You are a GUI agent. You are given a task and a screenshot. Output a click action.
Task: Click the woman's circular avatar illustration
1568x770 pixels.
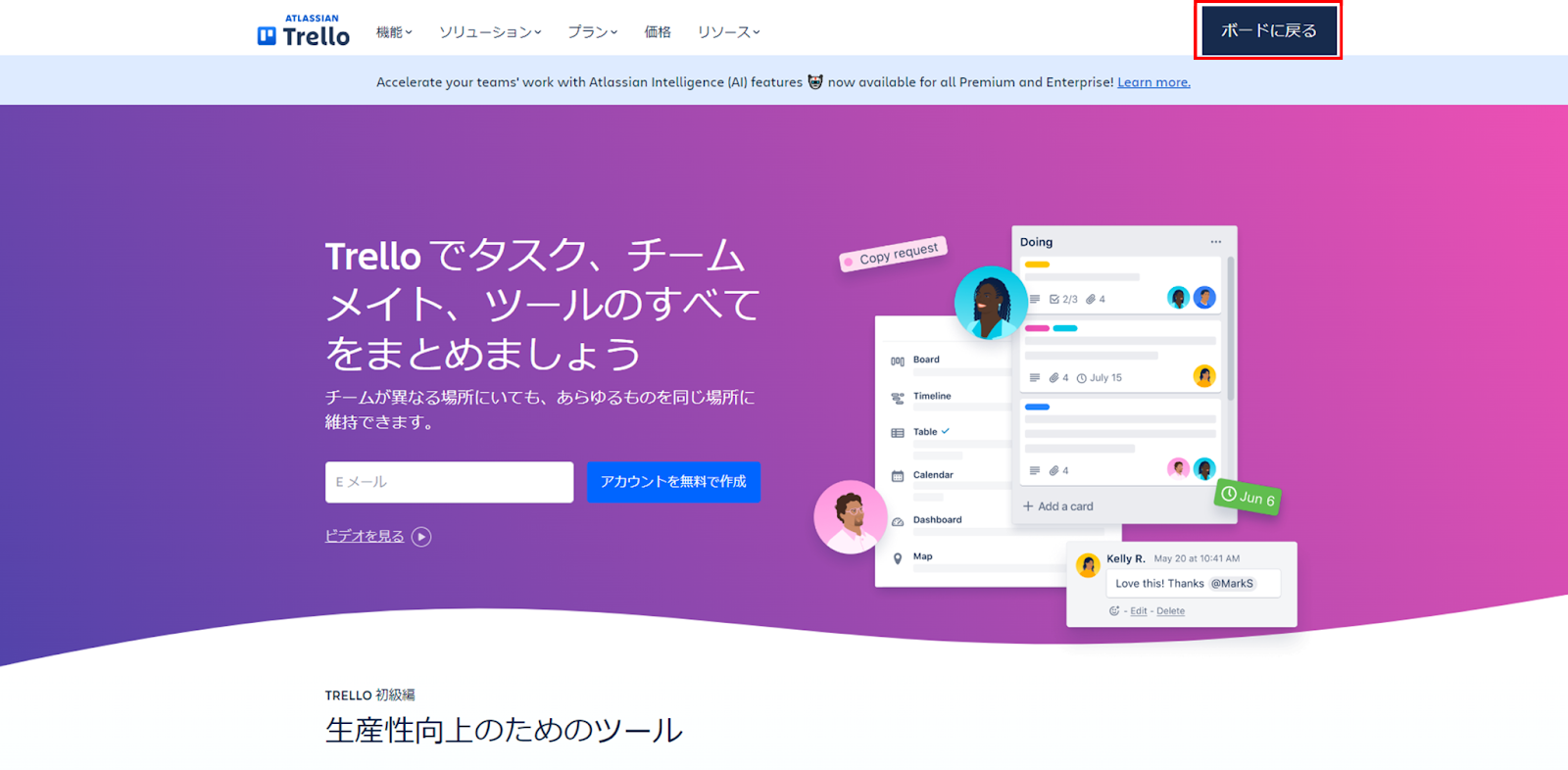pyautogui.click(x=991, y=303)
